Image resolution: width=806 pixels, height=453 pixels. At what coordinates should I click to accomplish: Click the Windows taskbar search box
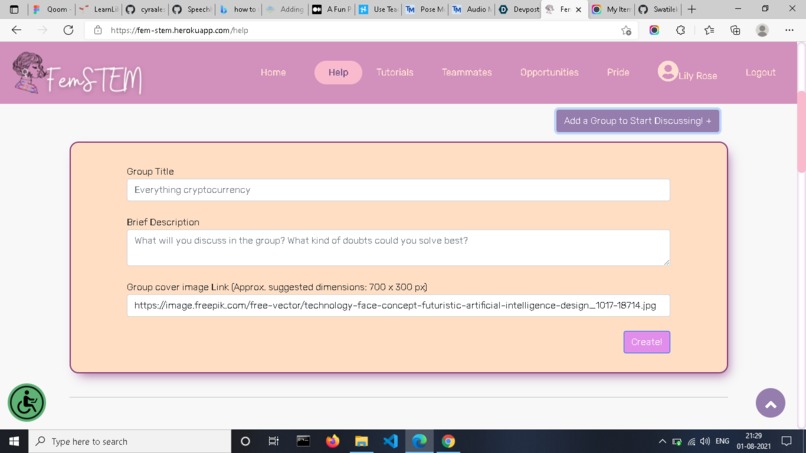130,441
